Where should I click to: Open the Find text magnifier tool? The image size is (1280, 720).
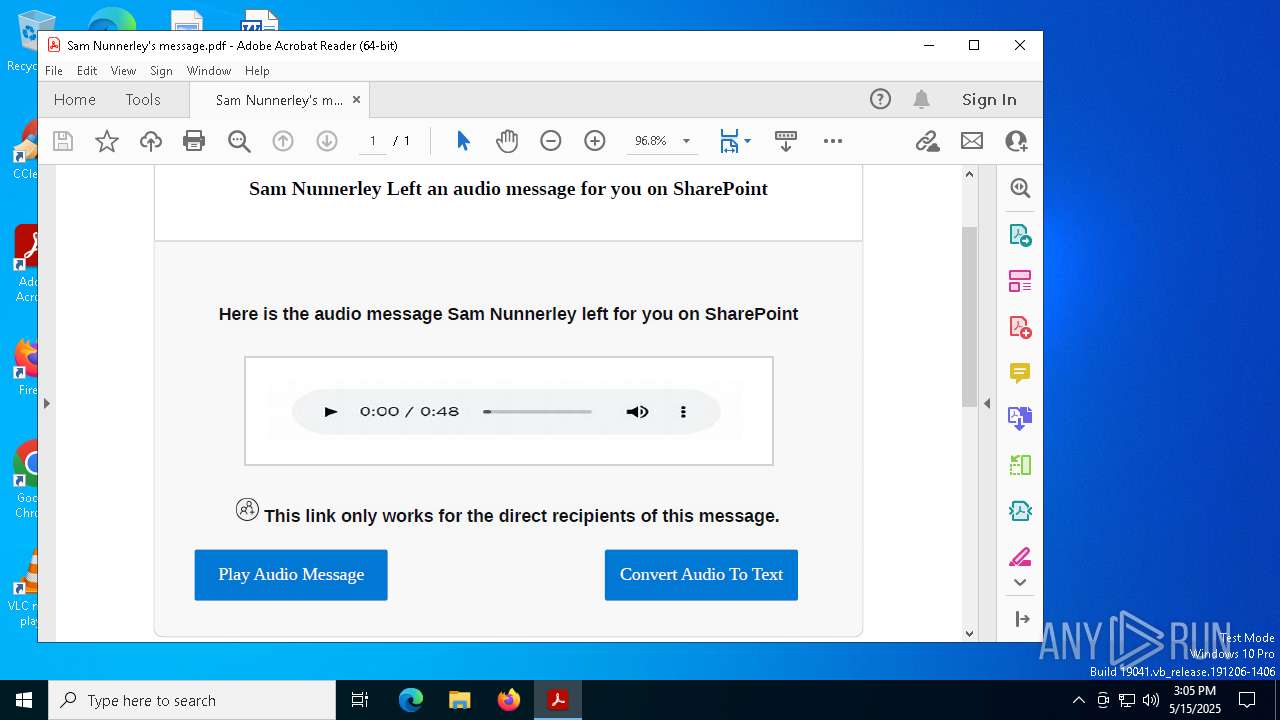coord(239,141)
